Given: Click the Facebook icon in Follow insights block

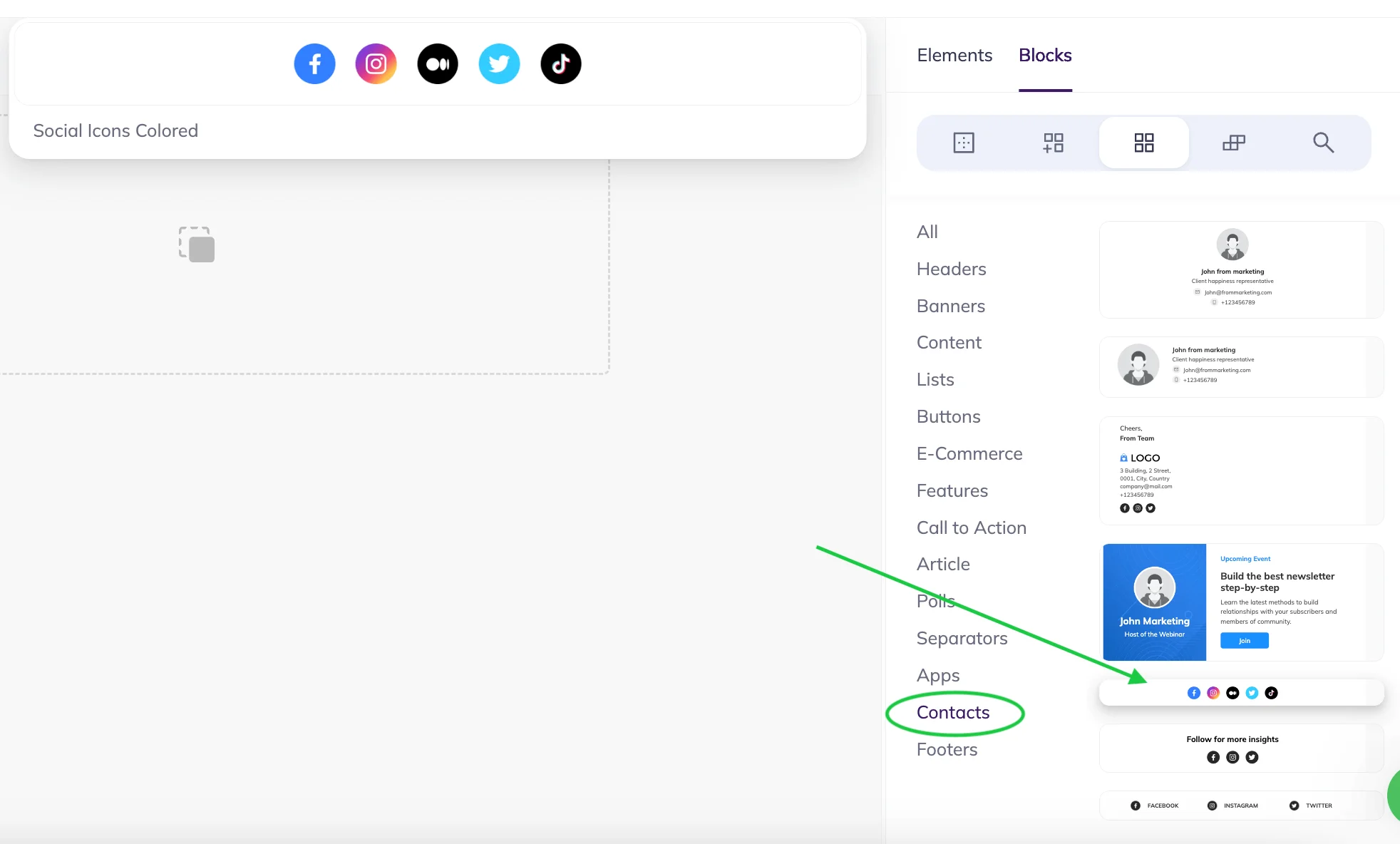Looking at the screenshot, I should (x=1213, y=757).
